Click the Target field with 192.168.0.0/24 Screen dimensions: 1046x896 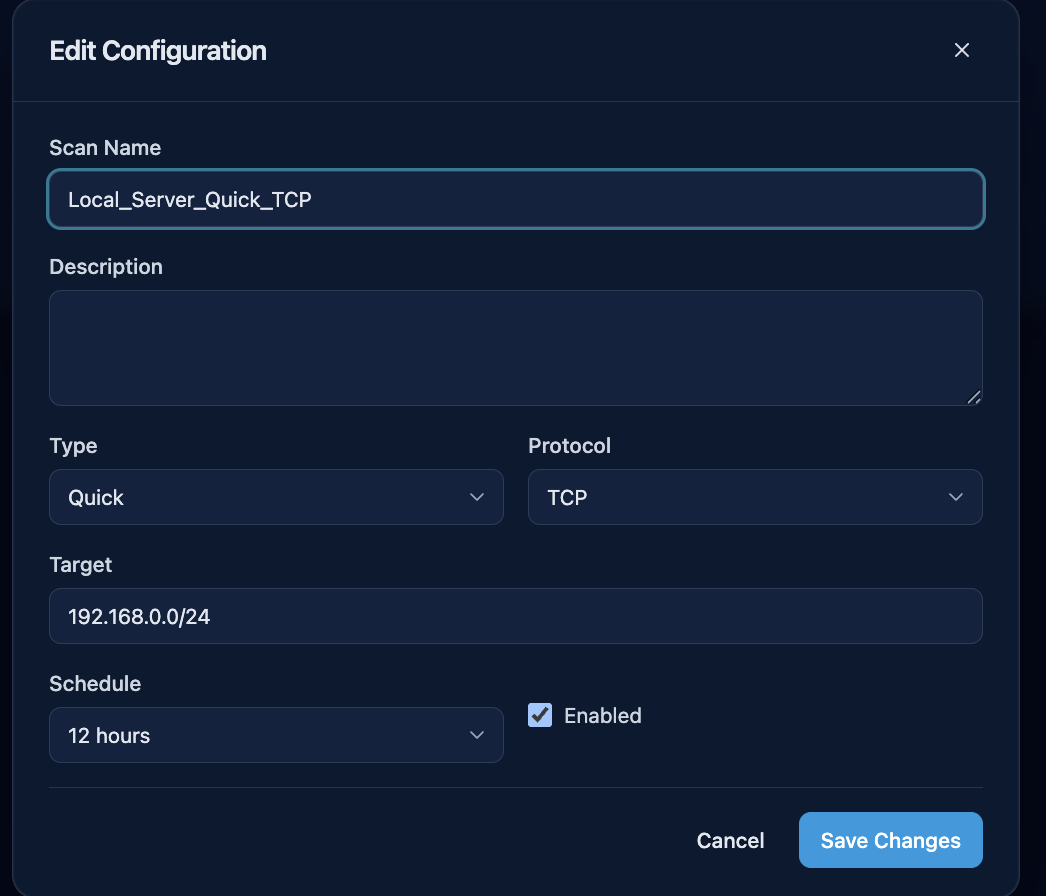(x=516, y=616)
